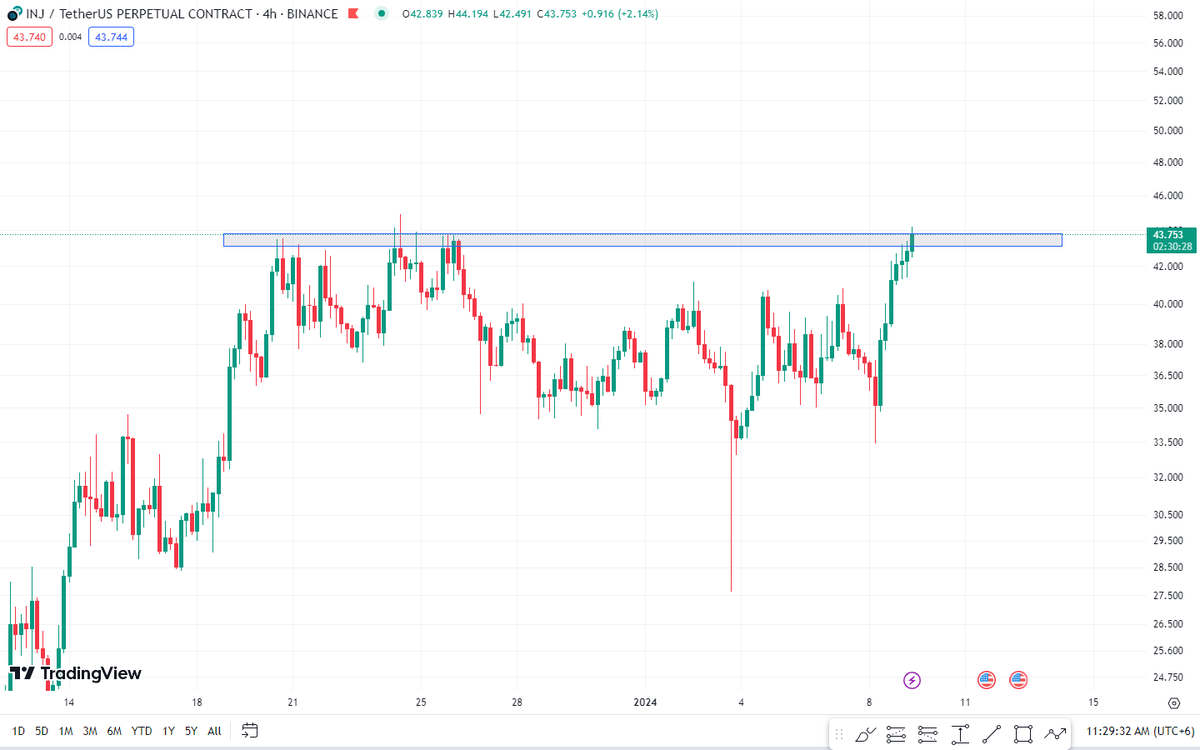Select the Rectangle drawing tool
This screenshot has width=1200, height=750.
(1022, 734)
